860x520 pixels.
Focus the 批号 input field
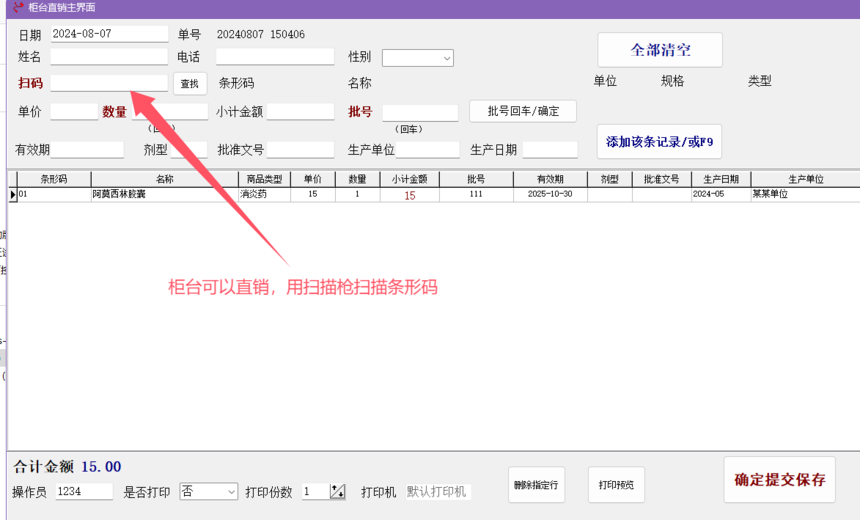(x=420, y=113)
